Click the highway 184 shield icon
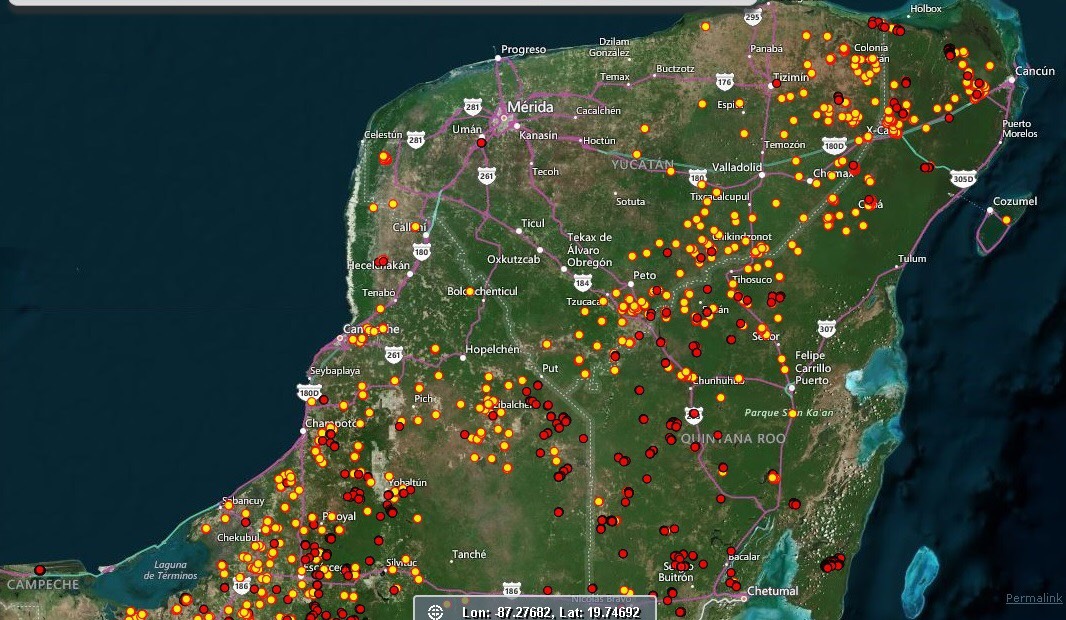The width and height of the screenshot is (1066, 620). pos(583,283)
